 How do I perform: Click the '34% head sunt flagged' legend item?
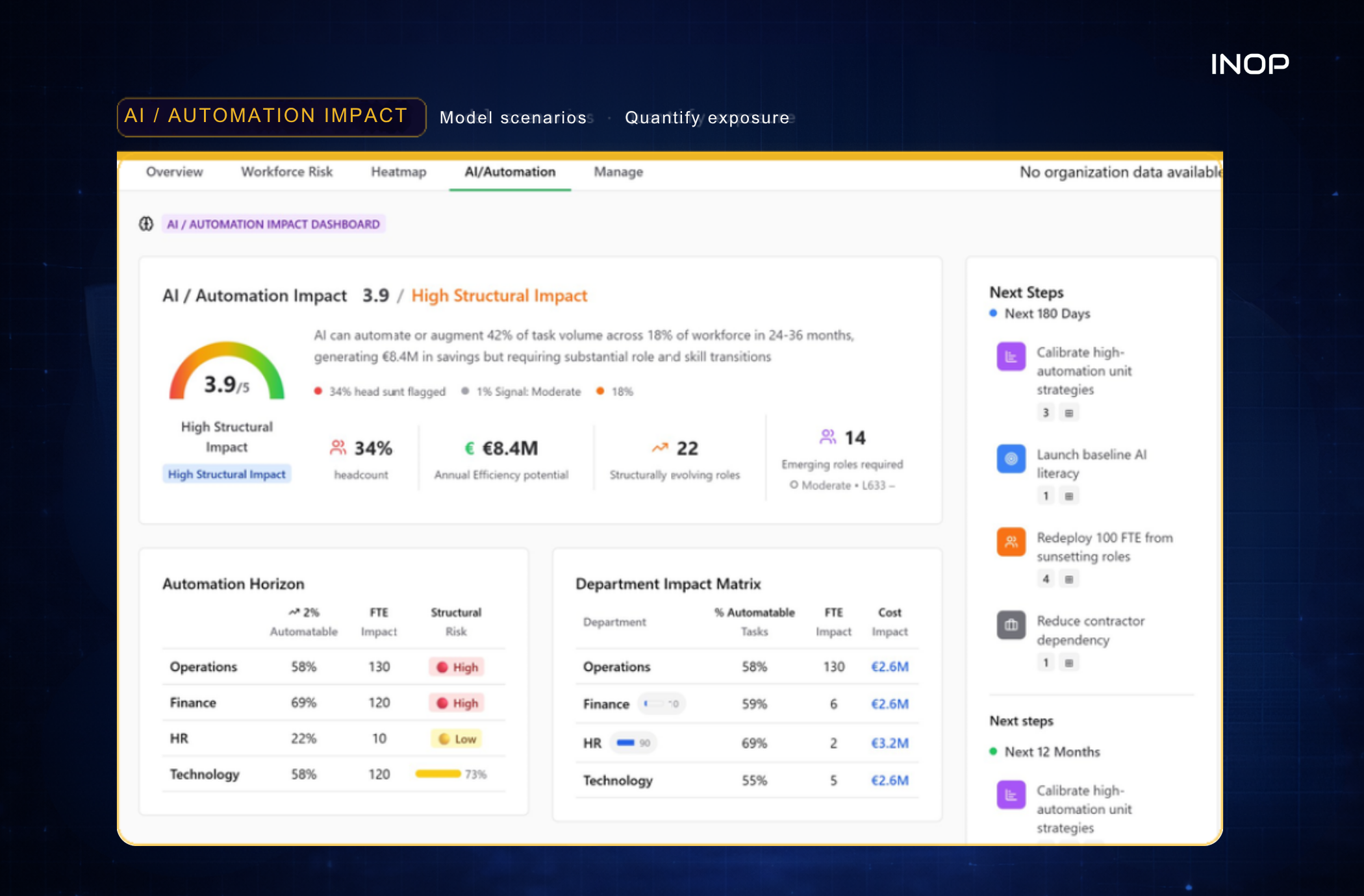(x=380, y=392)
